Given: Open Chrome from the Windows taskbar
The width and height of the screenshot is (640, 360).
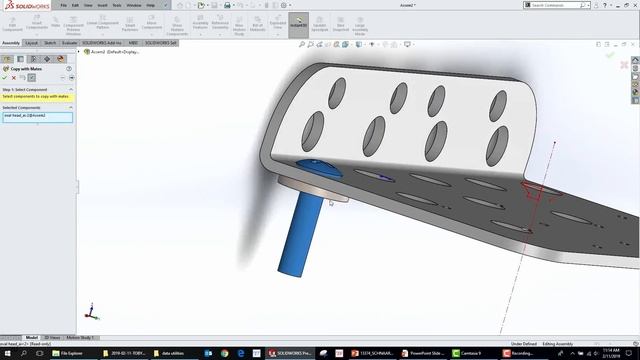Looking at the screenshot, I should pyautogui.click(x=224, y=353).
